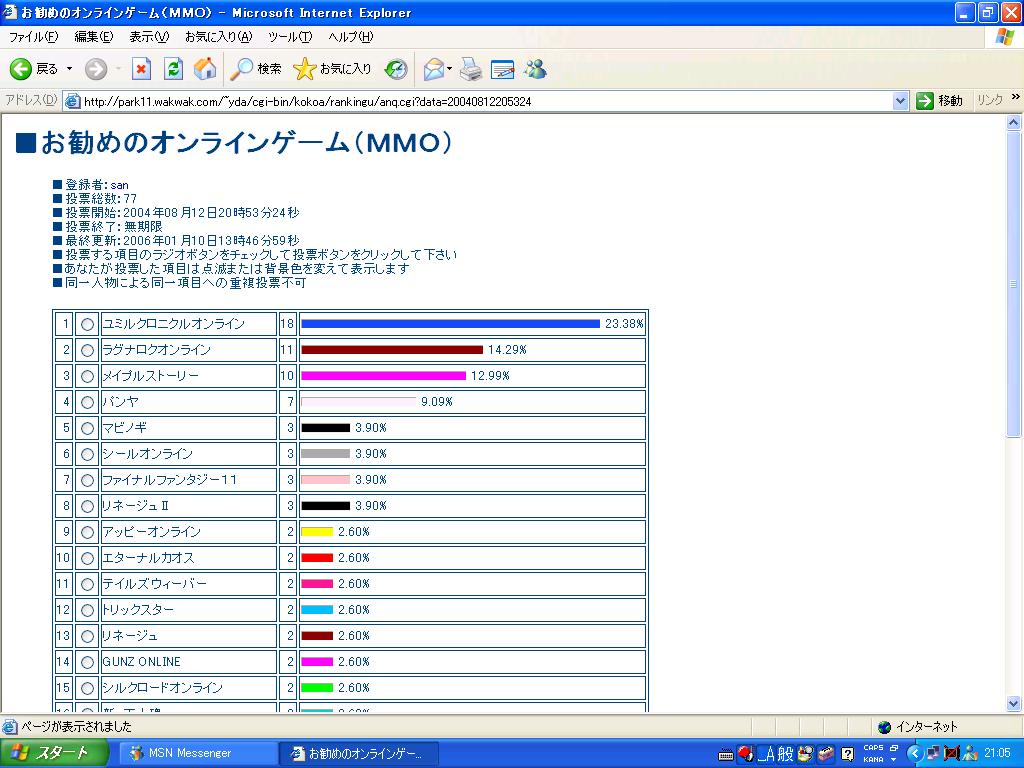Open the Messenger people icon in toolbar
Viewport: 1024px width, 768px height.
536,69
